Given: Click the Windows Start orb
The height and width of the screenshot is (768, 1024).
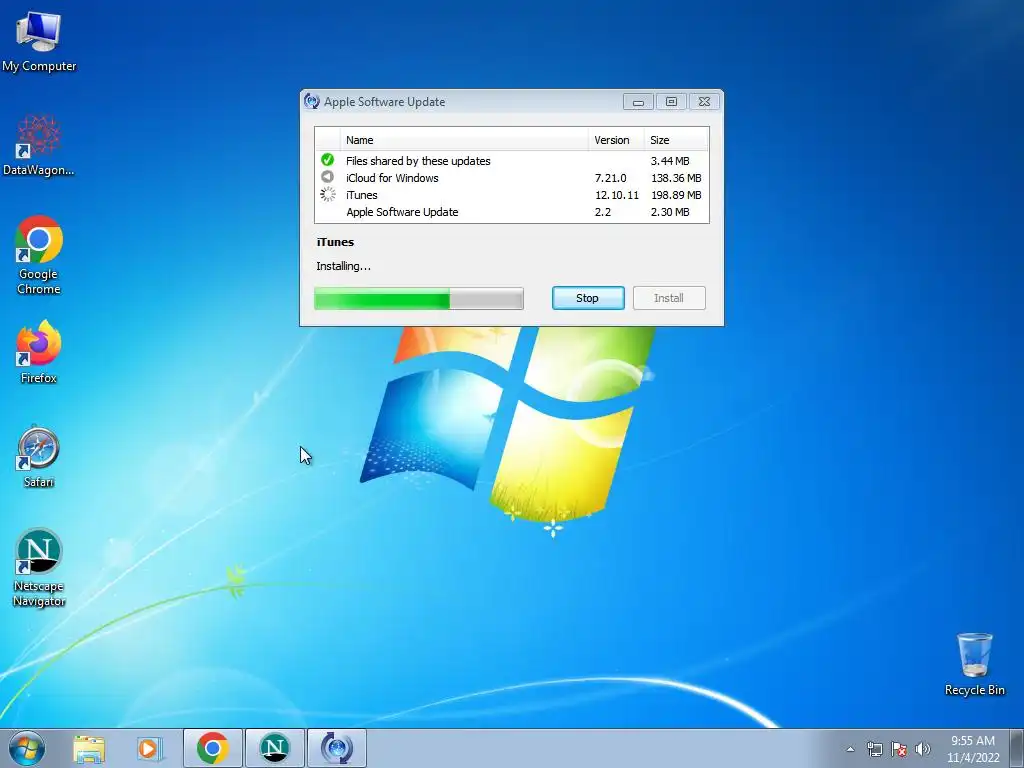Looking at the screenshot, I should tap(27, 748).
